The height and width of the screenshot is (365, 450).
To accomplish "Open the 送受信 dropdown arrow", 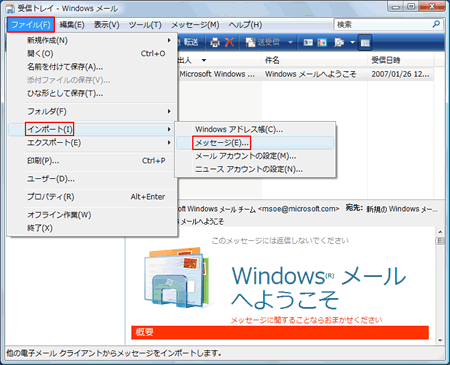I will click(x=290, y=42).
